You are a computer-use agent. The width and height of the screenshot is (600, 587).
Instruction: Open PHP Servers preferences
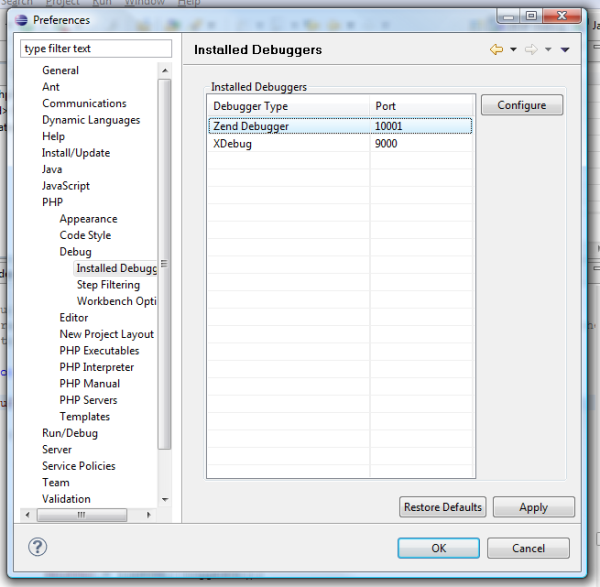88,400
